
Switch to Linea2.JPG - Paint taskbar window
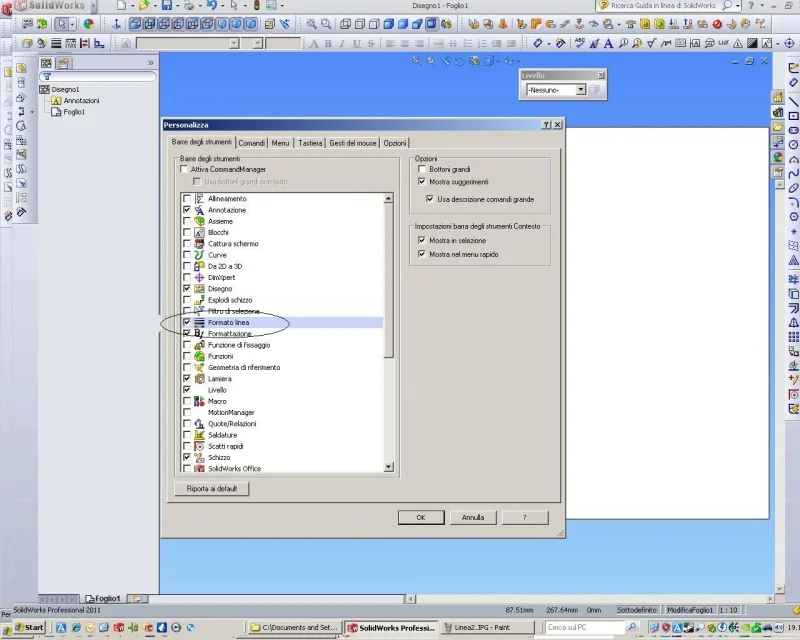tap(487, 627)
